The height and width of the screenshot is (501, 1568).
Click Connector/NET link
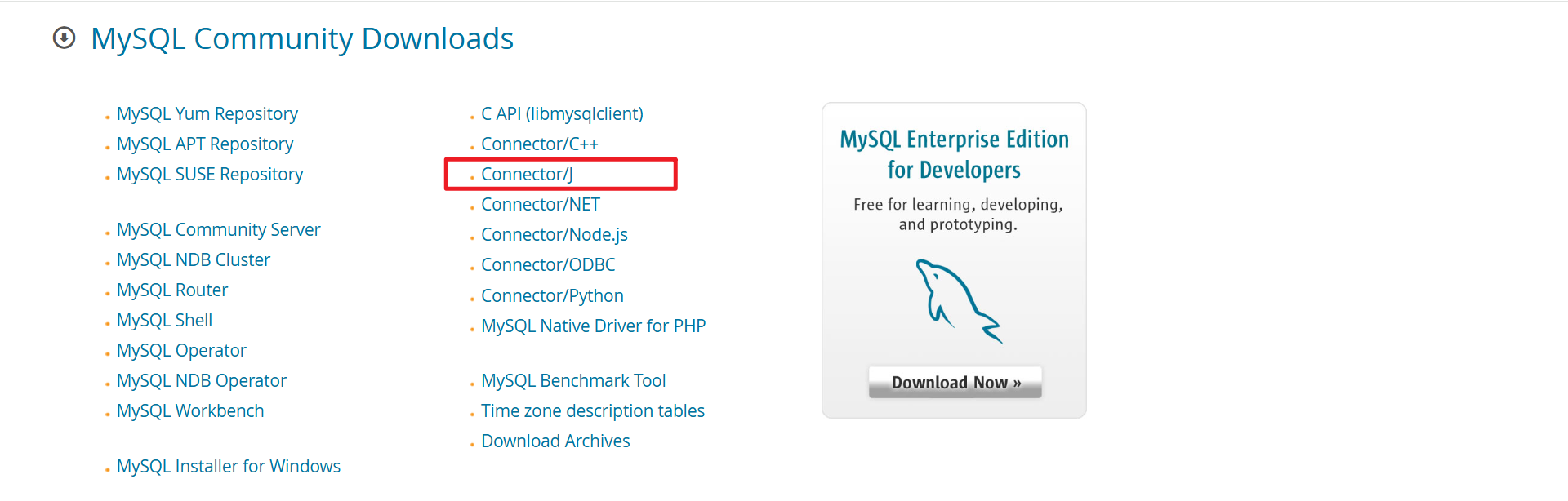541,205
